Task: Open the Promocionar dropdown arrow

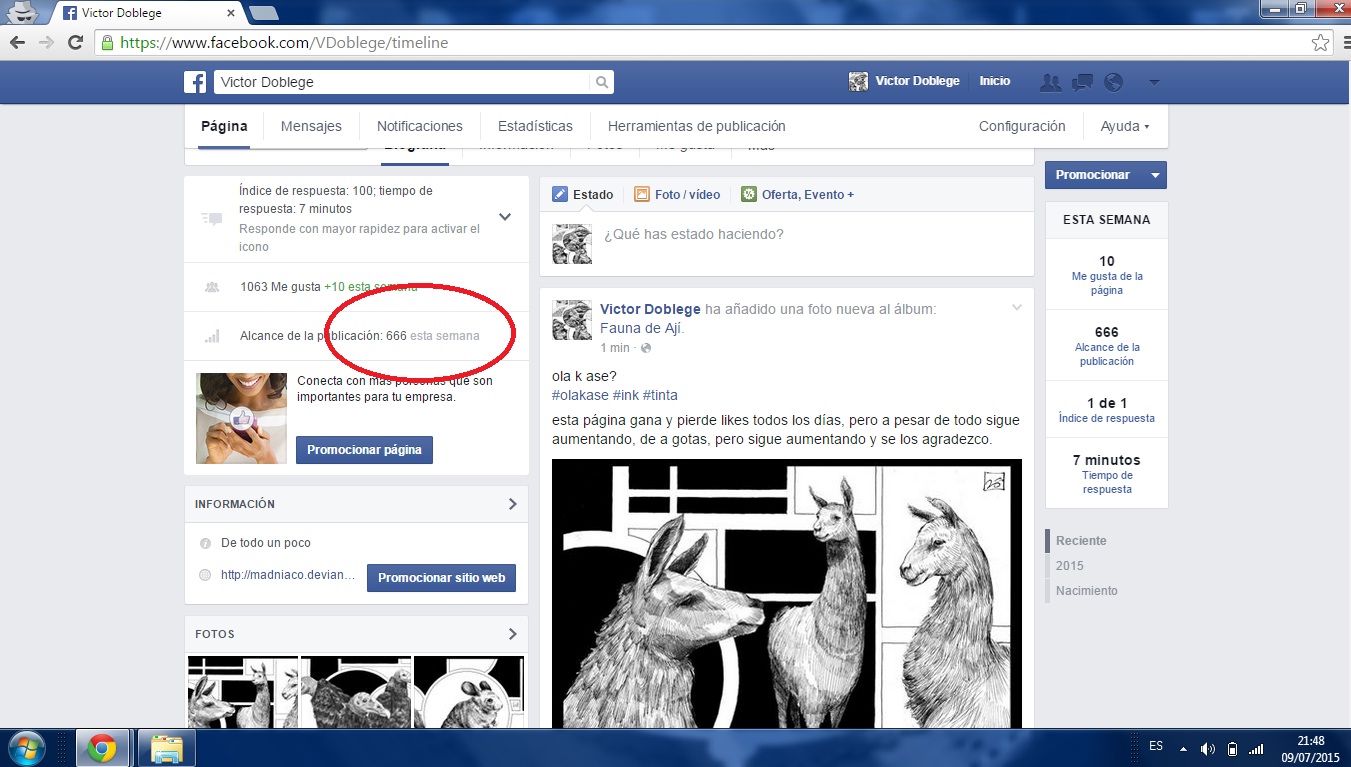Action: click(x=1155, y=175)
